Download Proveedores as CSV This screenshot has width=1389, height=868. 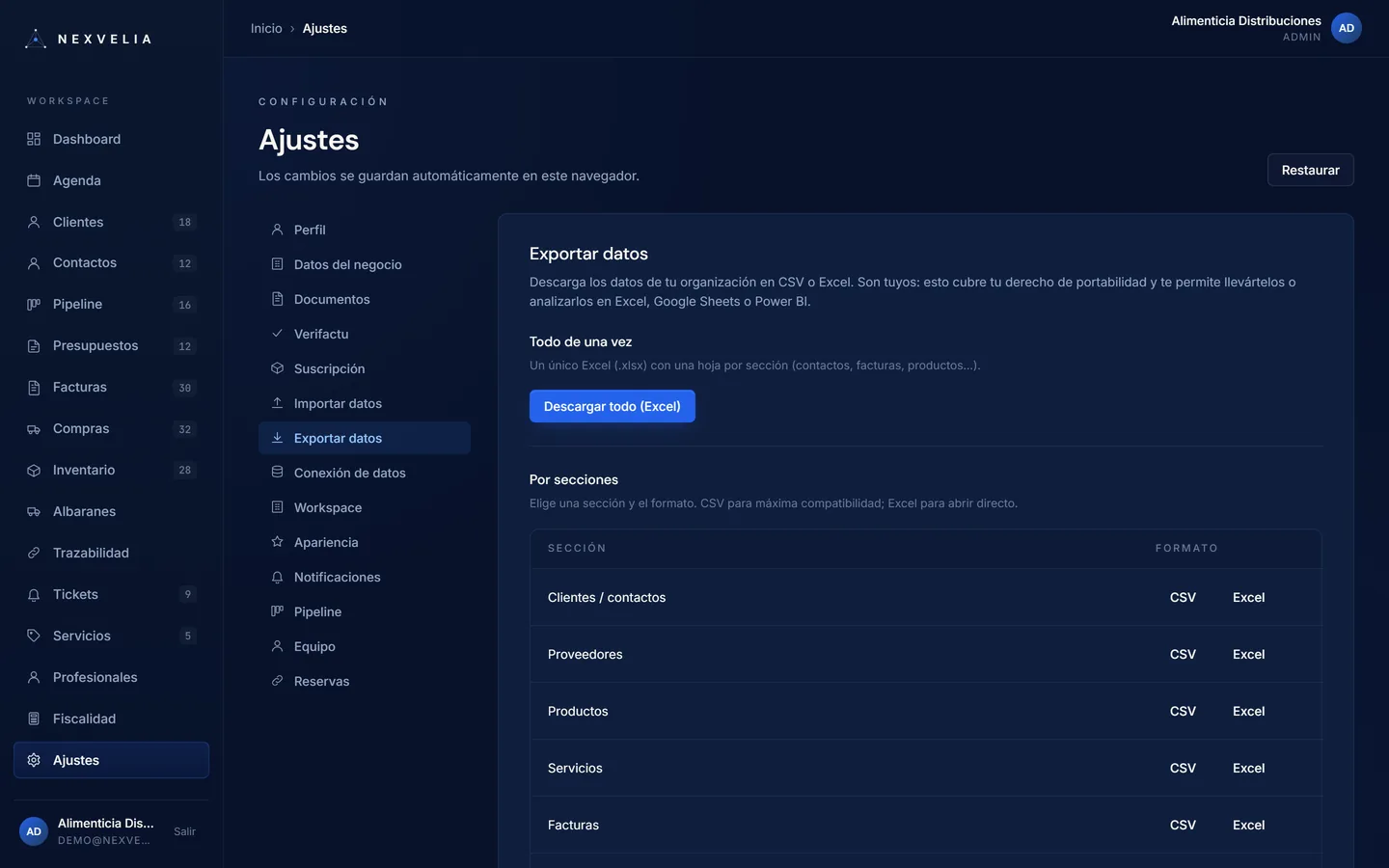tap(1183, 654)
